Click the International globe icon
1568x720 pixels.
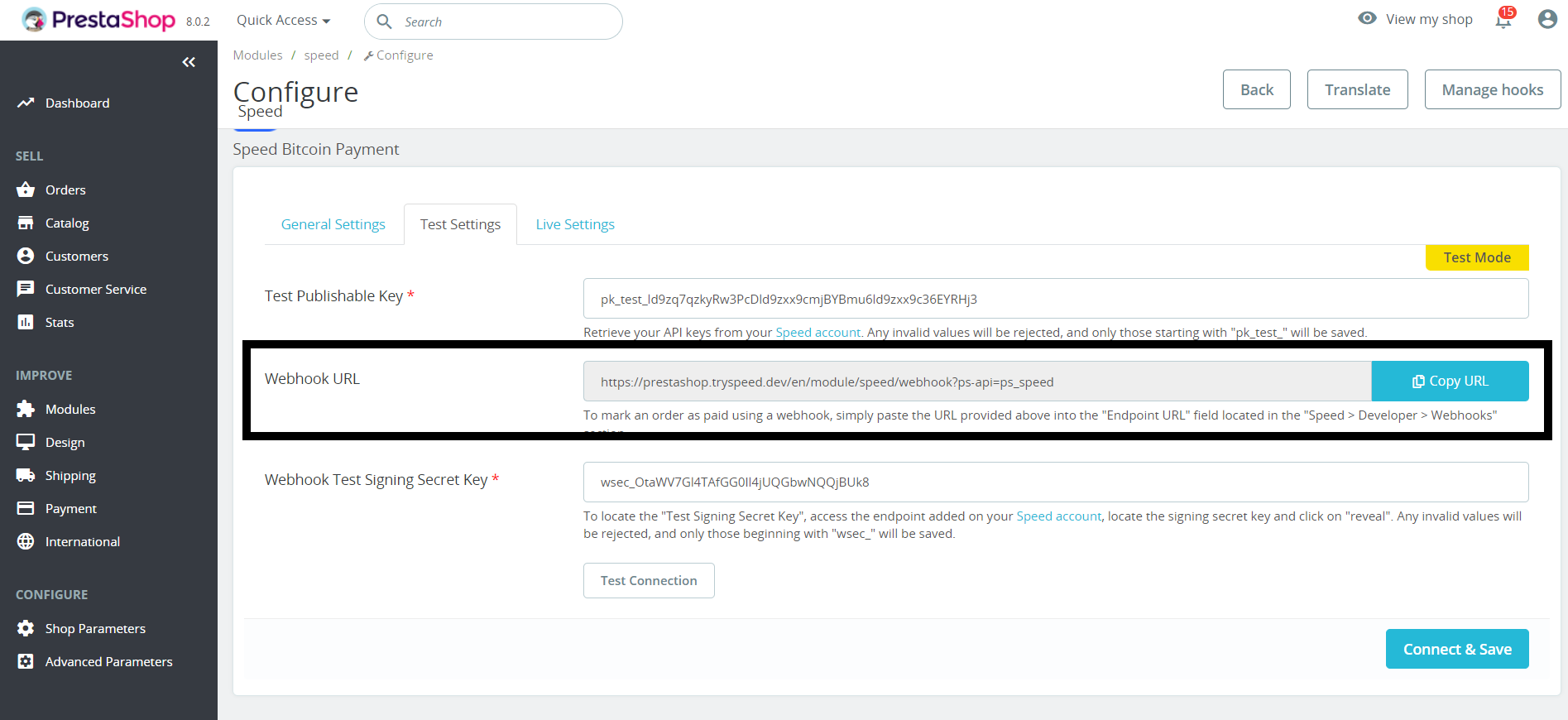[26, 541]
